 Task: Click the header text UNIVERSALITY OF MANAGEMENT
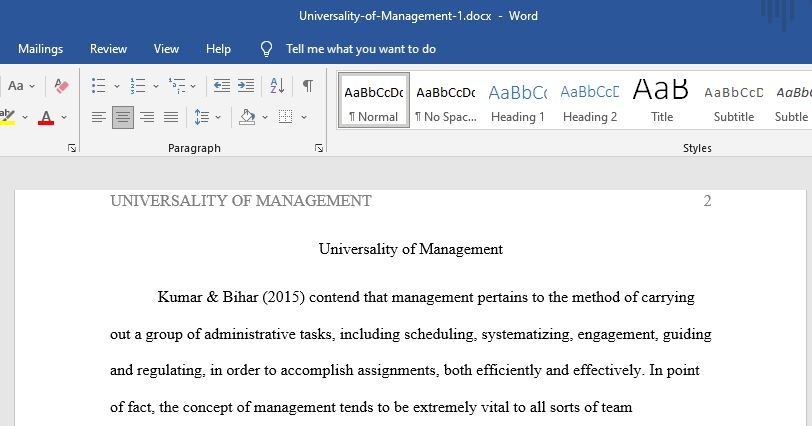point(241,201)
